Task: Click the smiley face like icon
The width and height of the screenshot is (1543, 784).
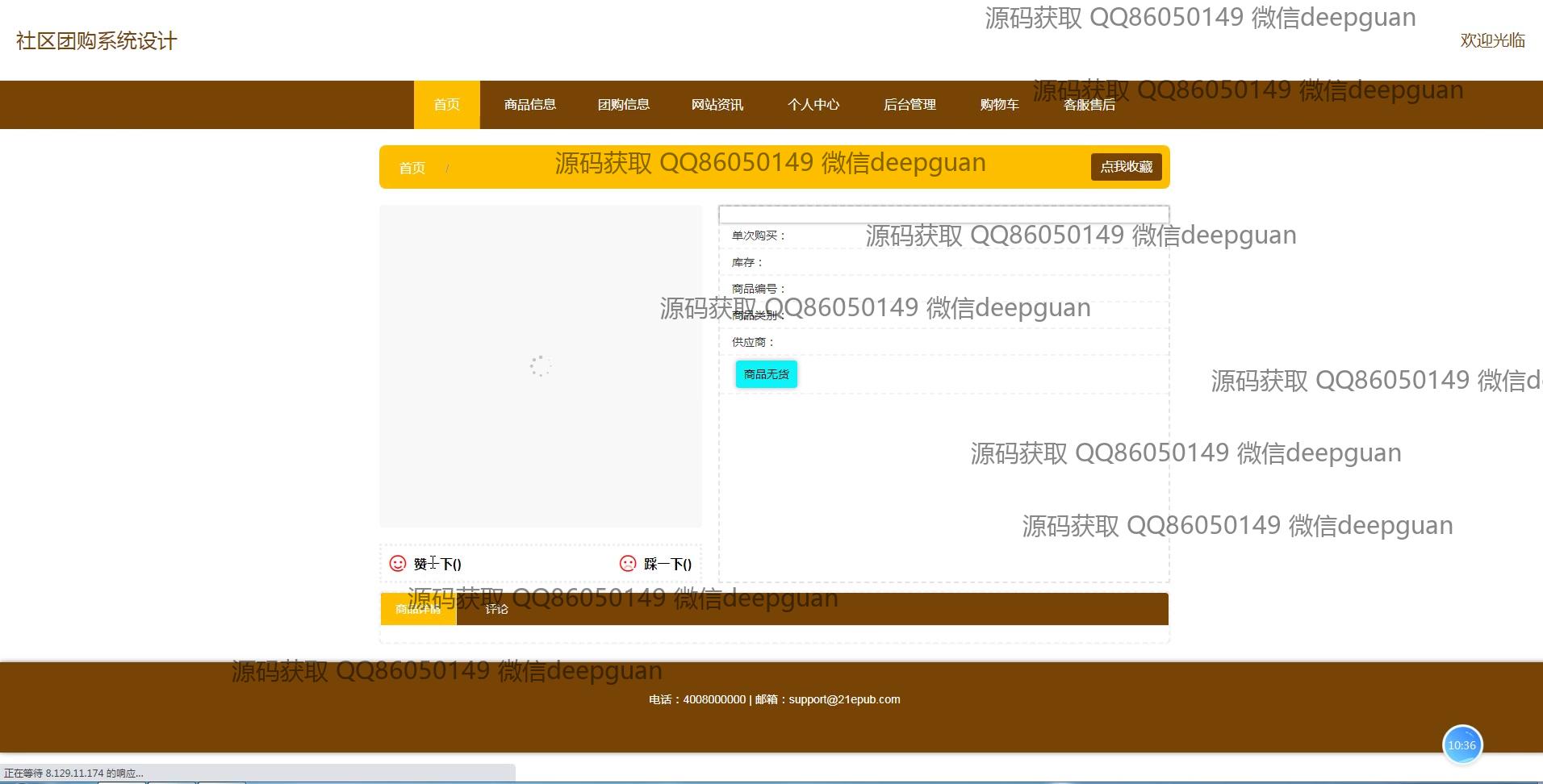Action: [398, 564]
